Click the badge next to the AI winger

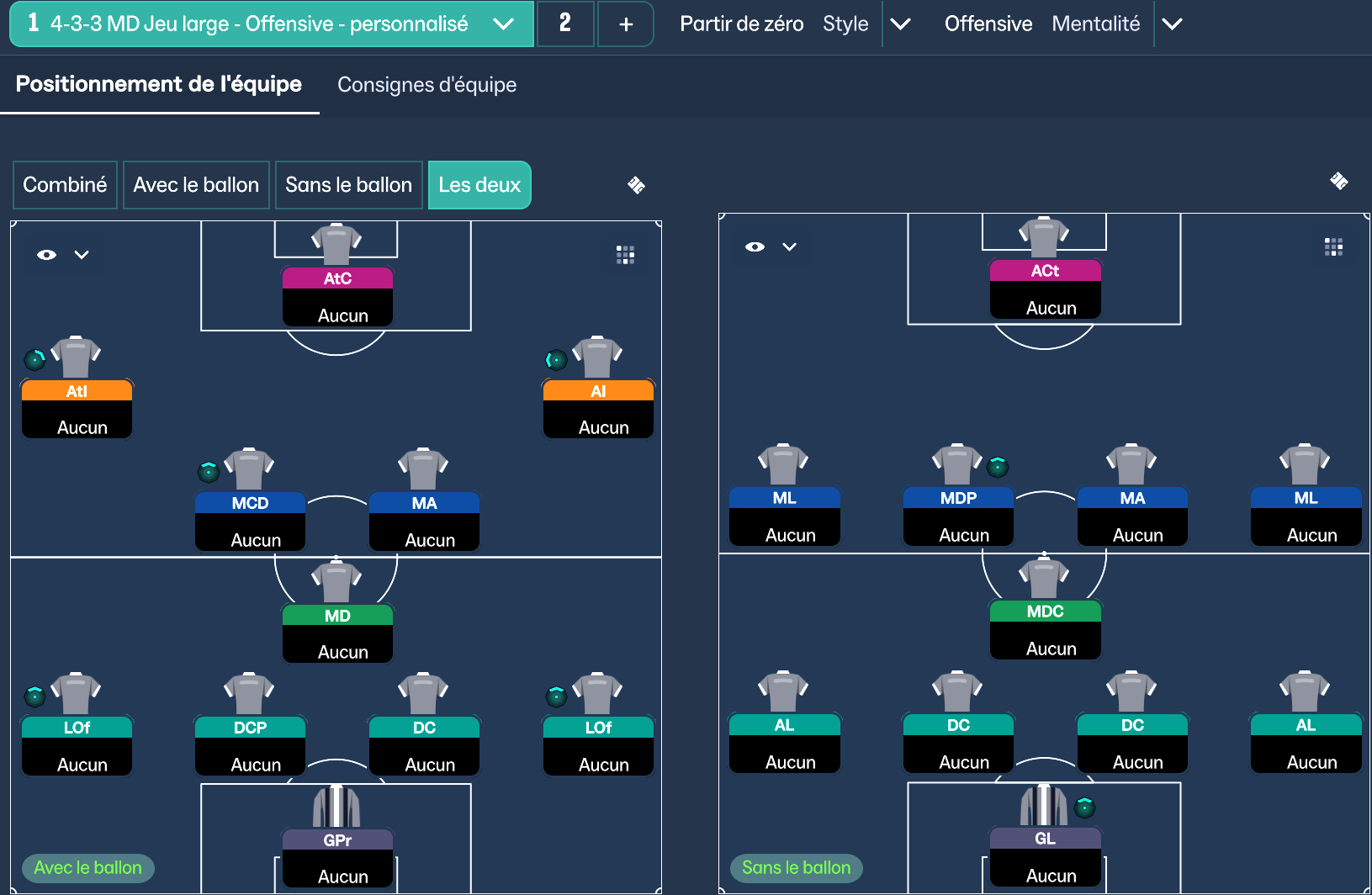[x=556, y=360]
